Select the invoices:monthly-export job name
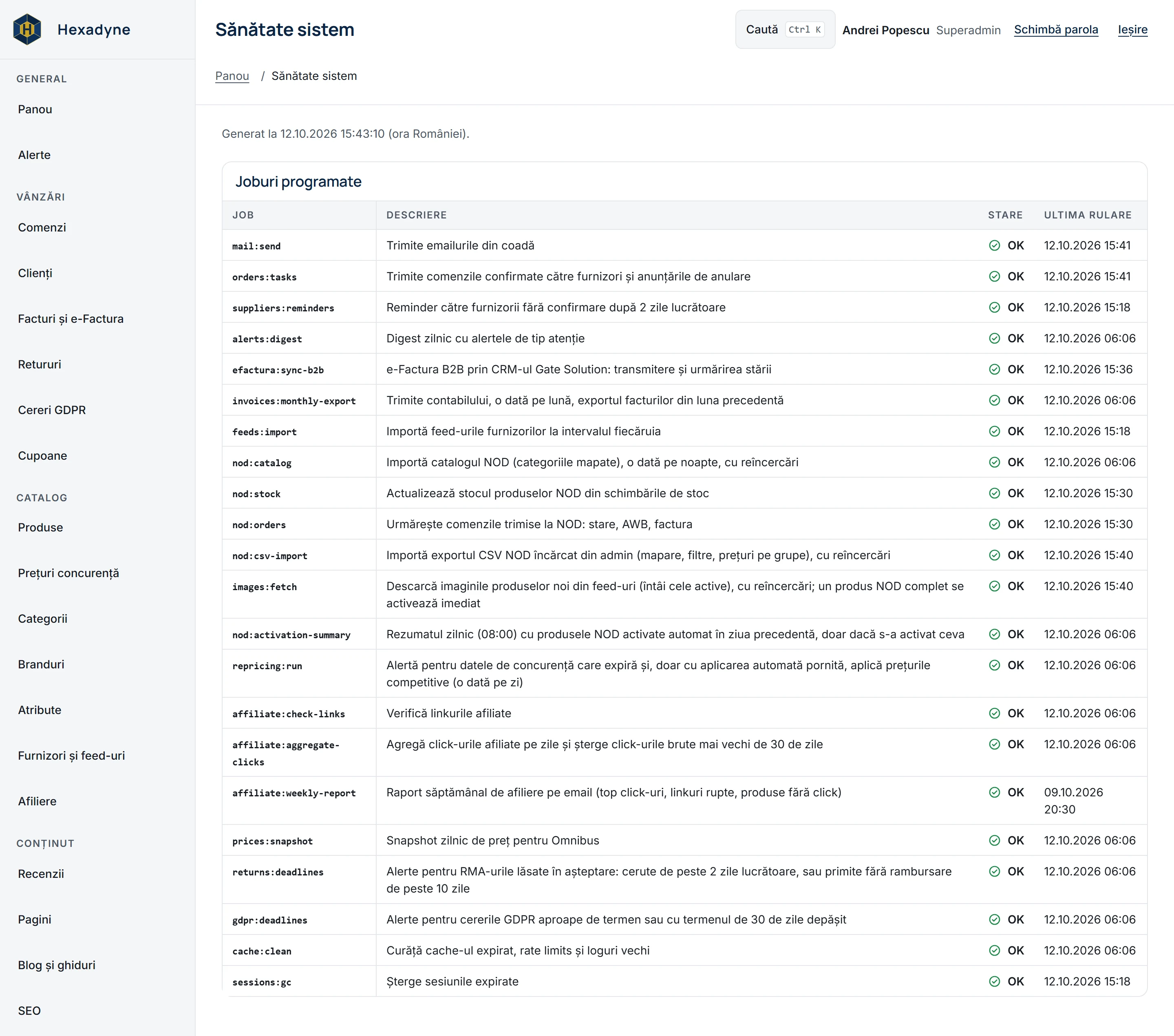The width and height of the screenshot is (1174, 1036). pos(294,401)
